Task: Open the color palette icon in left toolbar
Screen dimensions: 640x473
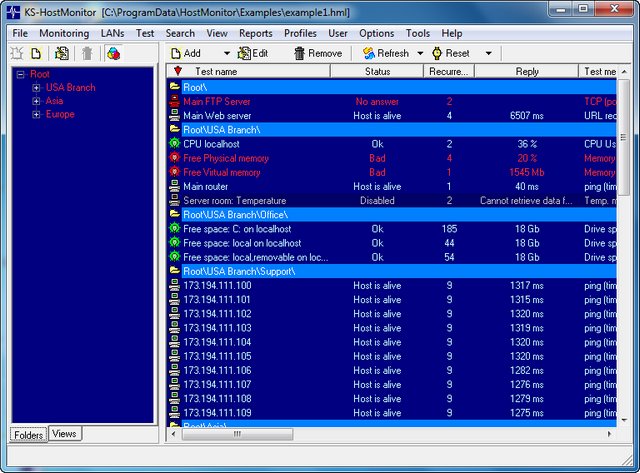Action: pos(114,53)
